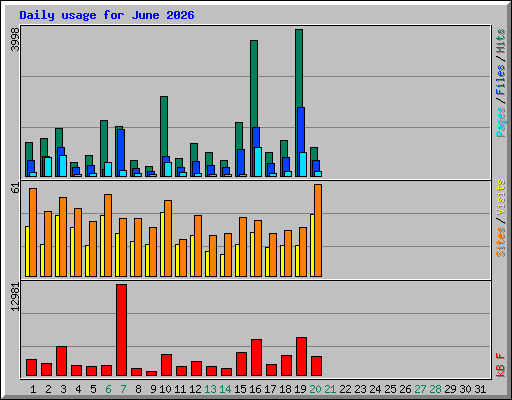Click day label 16 on the x-axis
Image resolution: width=512 pixels, height=400 pixels.
coord(255,389)
